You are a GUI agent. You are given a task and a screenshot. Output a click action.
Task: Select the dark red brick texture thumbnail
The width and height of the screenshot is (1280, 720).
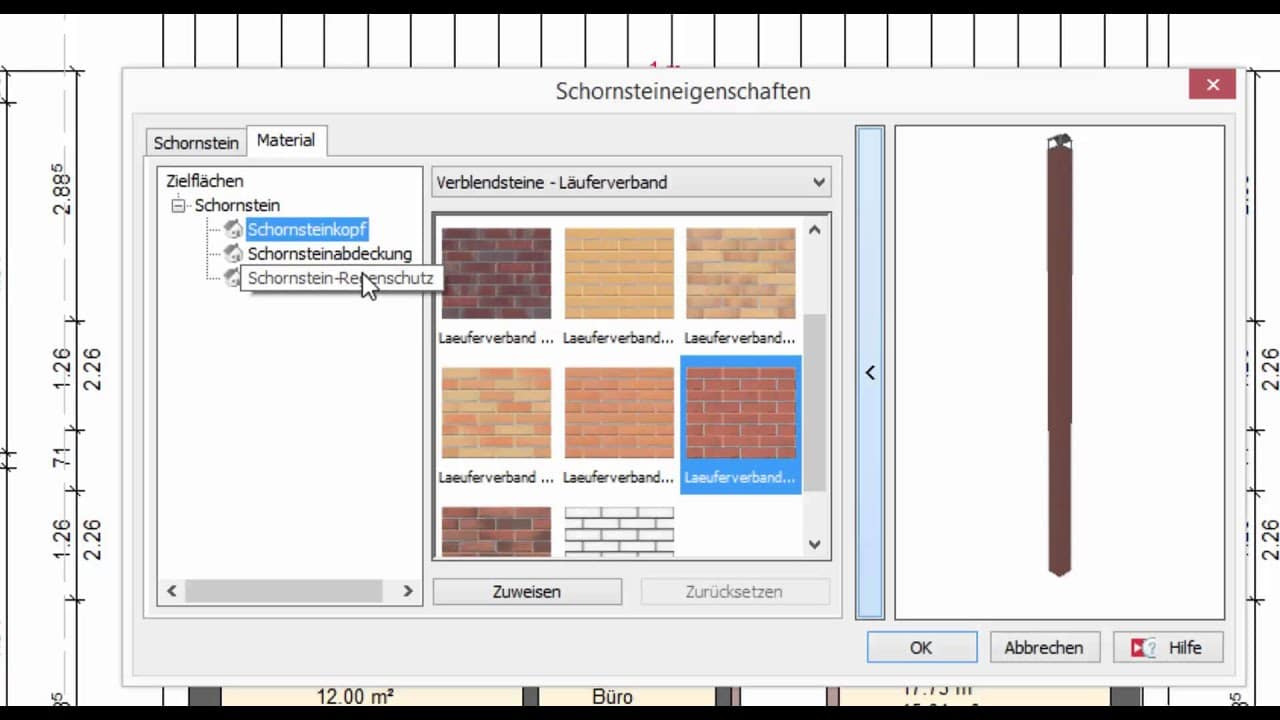click(x=496, y=273)
